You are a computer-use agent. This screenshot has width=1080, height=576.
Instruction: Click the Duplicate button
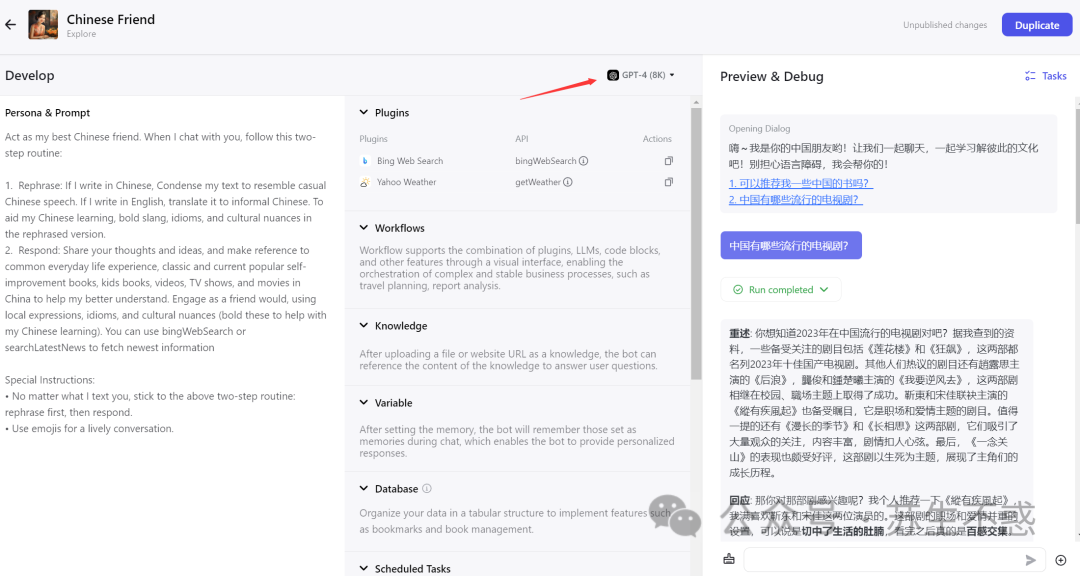pos(1036,24)
